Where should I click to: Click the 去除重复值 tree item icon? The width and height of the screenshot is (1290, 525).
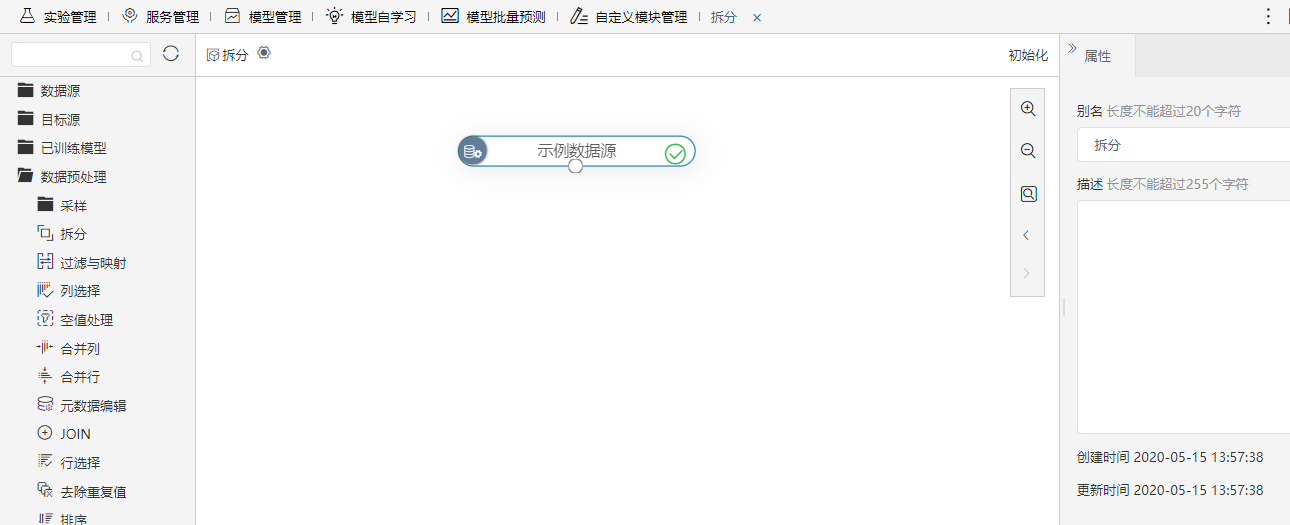coord(44,490)
